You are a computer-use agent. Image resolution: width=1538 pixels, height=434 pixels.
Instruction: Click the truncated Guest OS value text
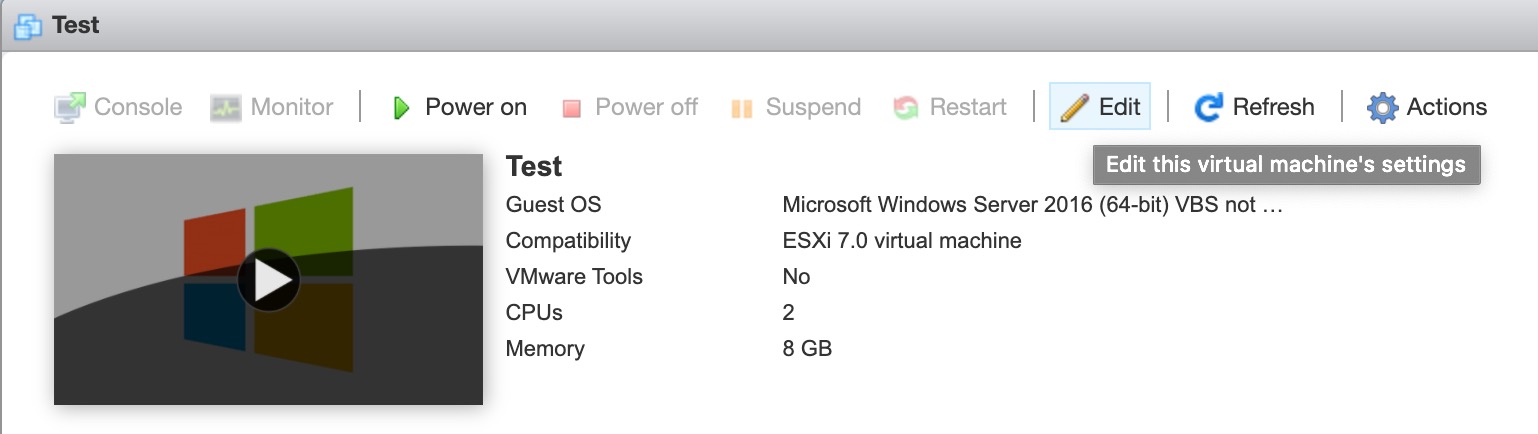pyautogui.click(x=1032, y=206)
